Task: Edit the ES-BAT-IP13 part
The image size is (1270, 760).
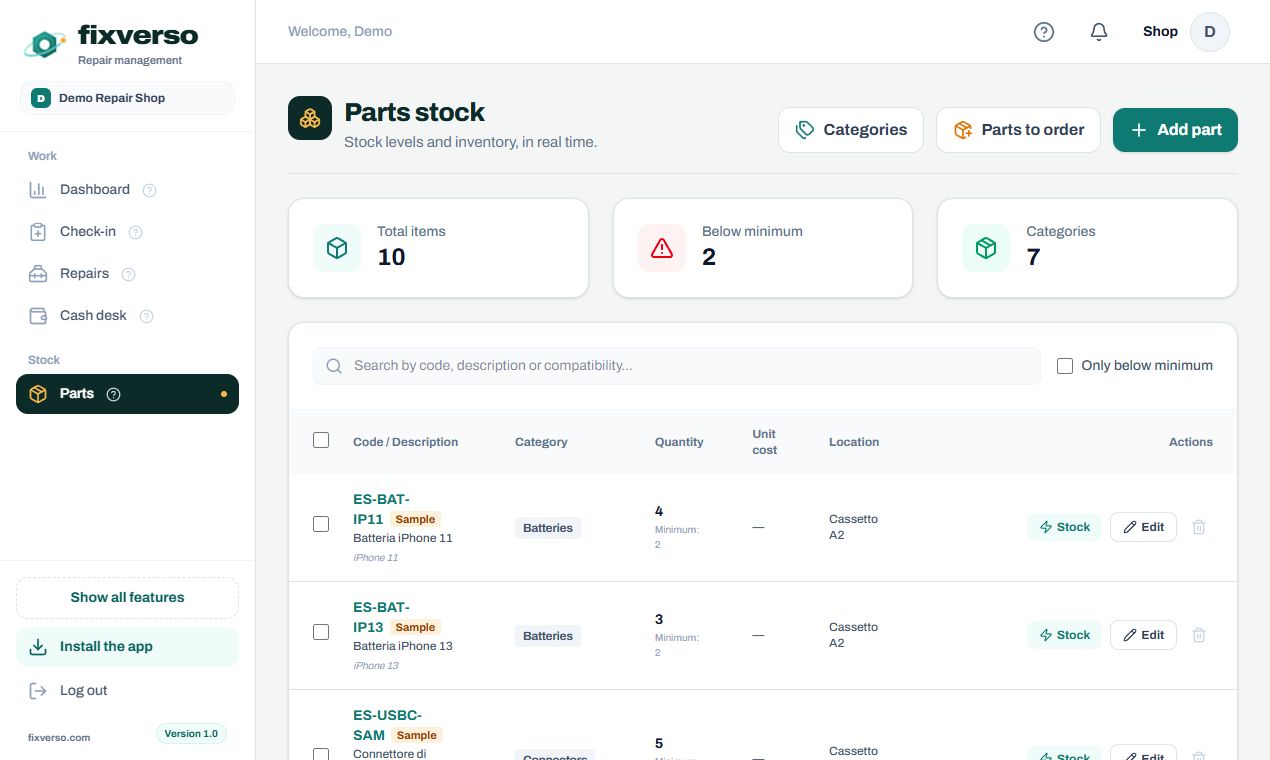Action: point(1143,635)
